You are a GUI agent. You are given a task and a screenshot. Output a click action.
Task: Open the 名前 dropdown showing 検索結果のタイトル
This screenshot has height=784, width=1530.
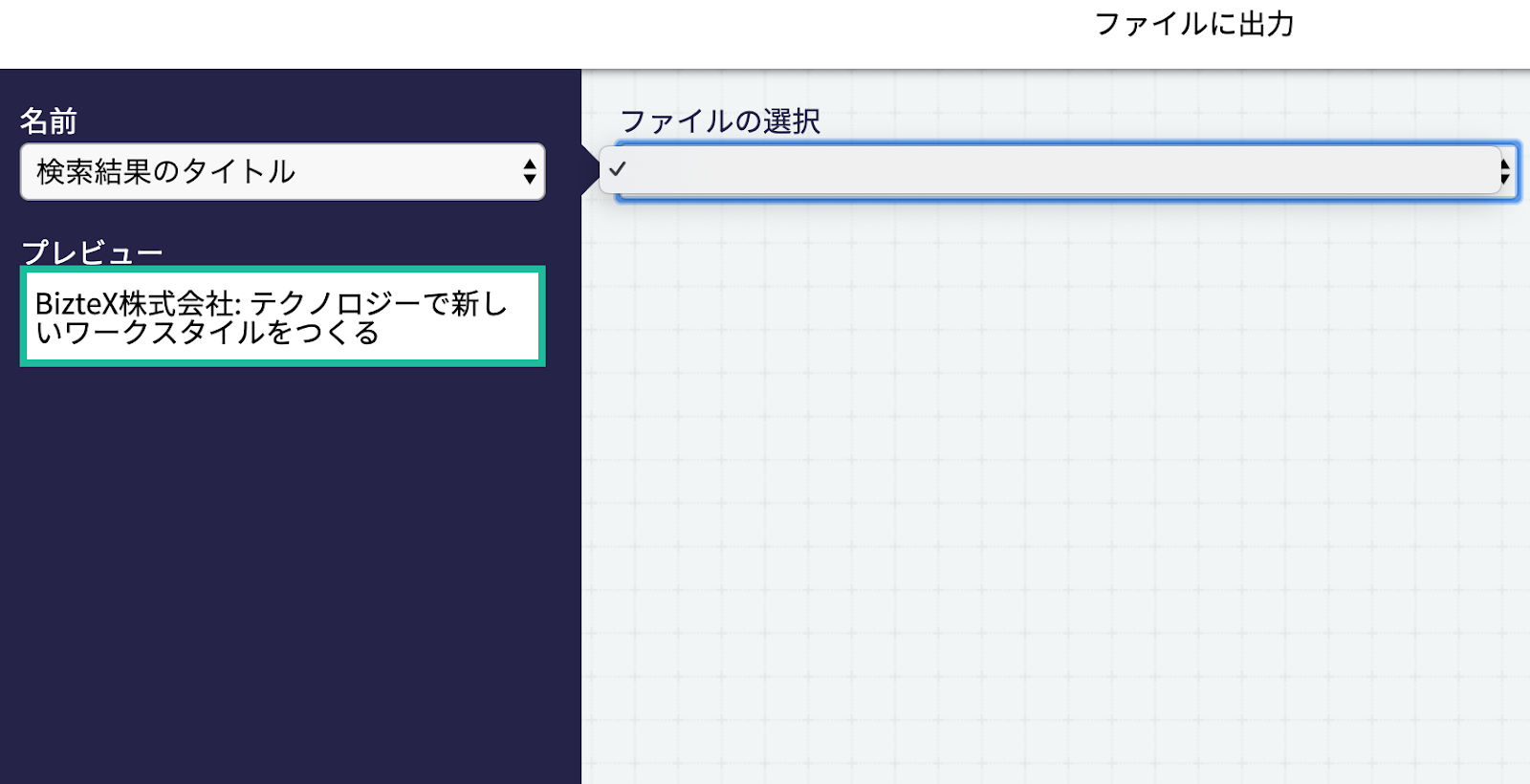point(282,172)
